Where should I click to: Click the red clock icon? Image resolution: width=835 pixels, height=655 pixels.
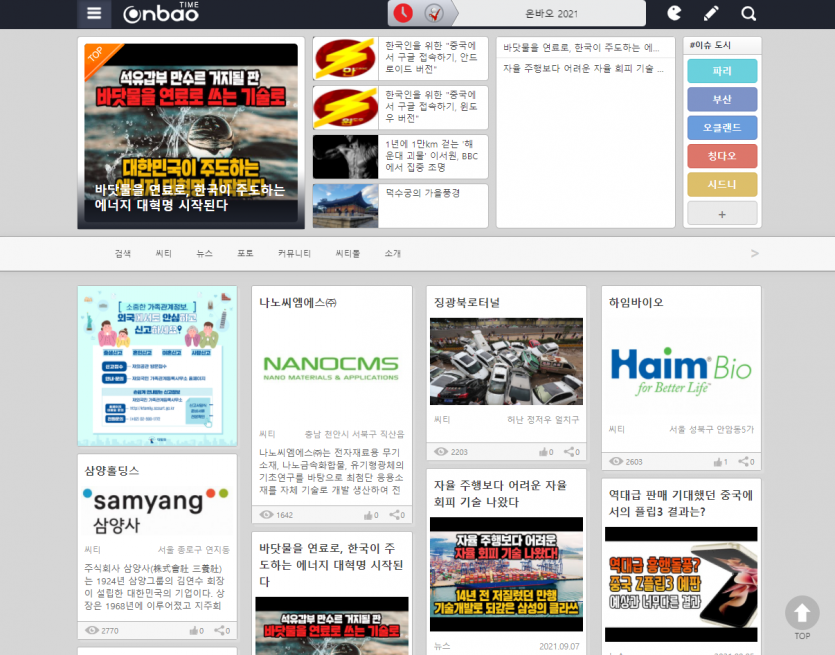(403, 13)
